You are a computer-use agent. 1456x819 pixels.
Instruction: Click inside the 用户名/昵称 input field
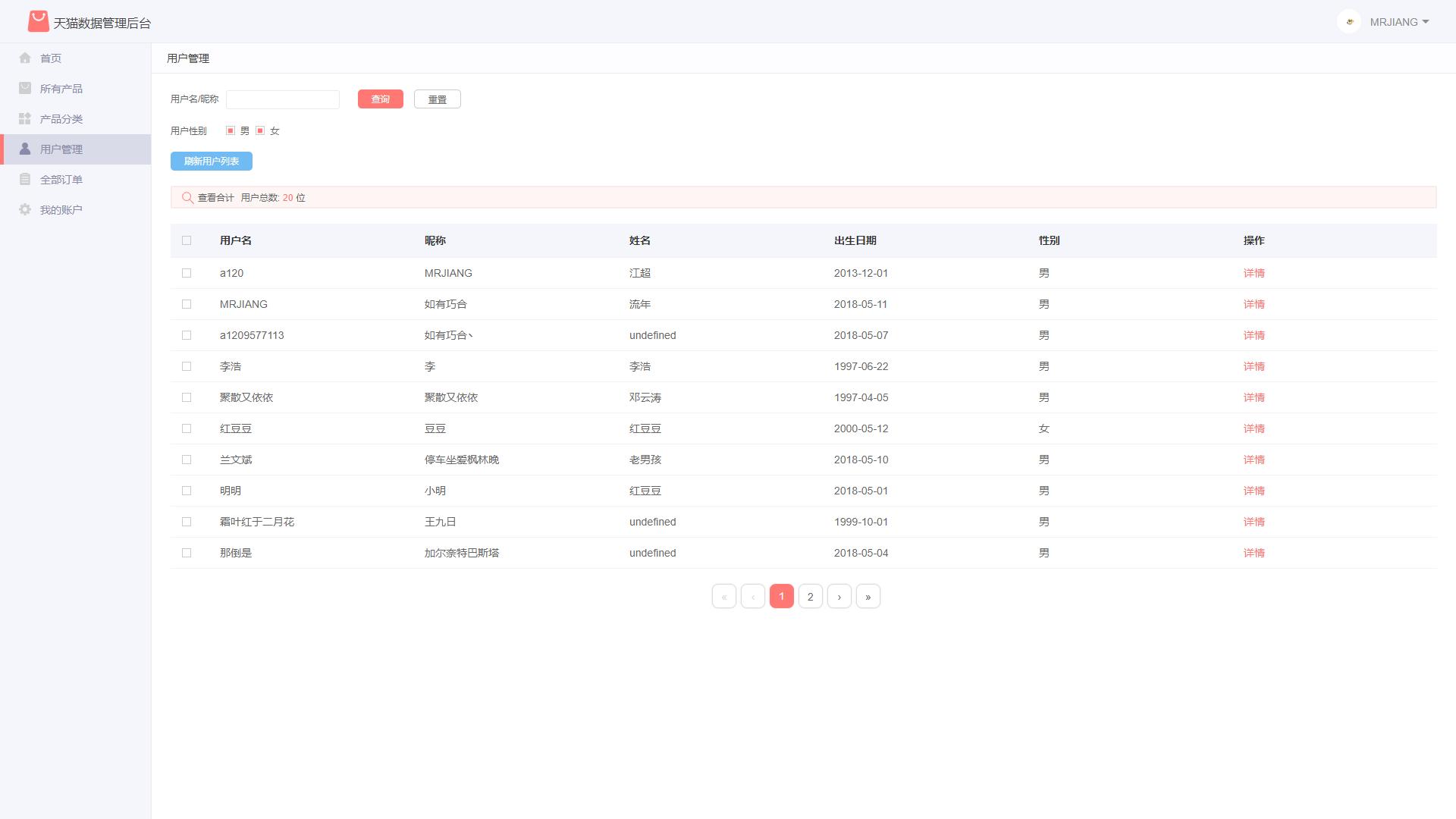tap(282, 99)
